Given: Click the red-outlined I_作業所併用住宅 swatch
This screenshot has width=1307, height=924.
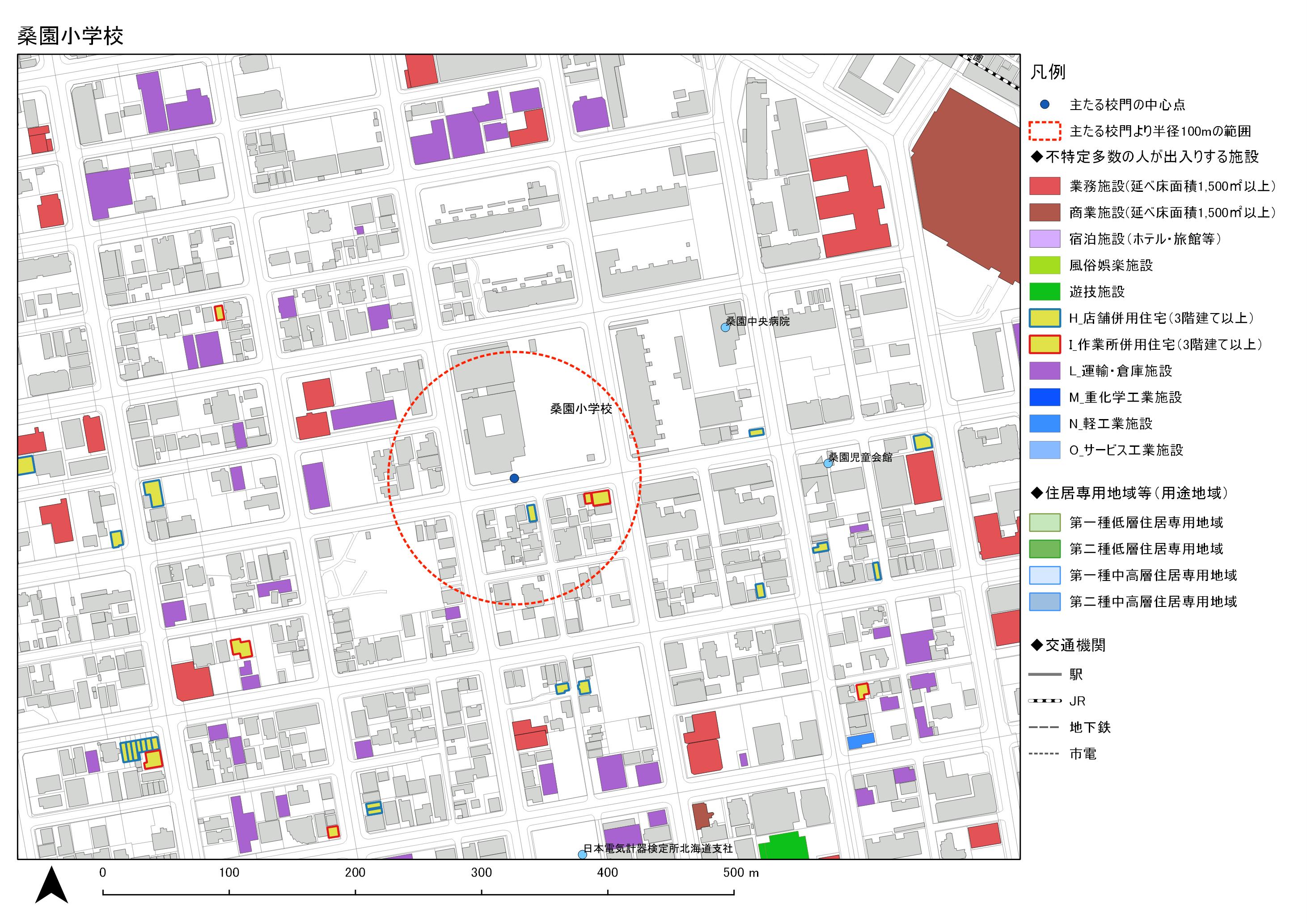Looking at the screenshot, I should pos(1045,344).
